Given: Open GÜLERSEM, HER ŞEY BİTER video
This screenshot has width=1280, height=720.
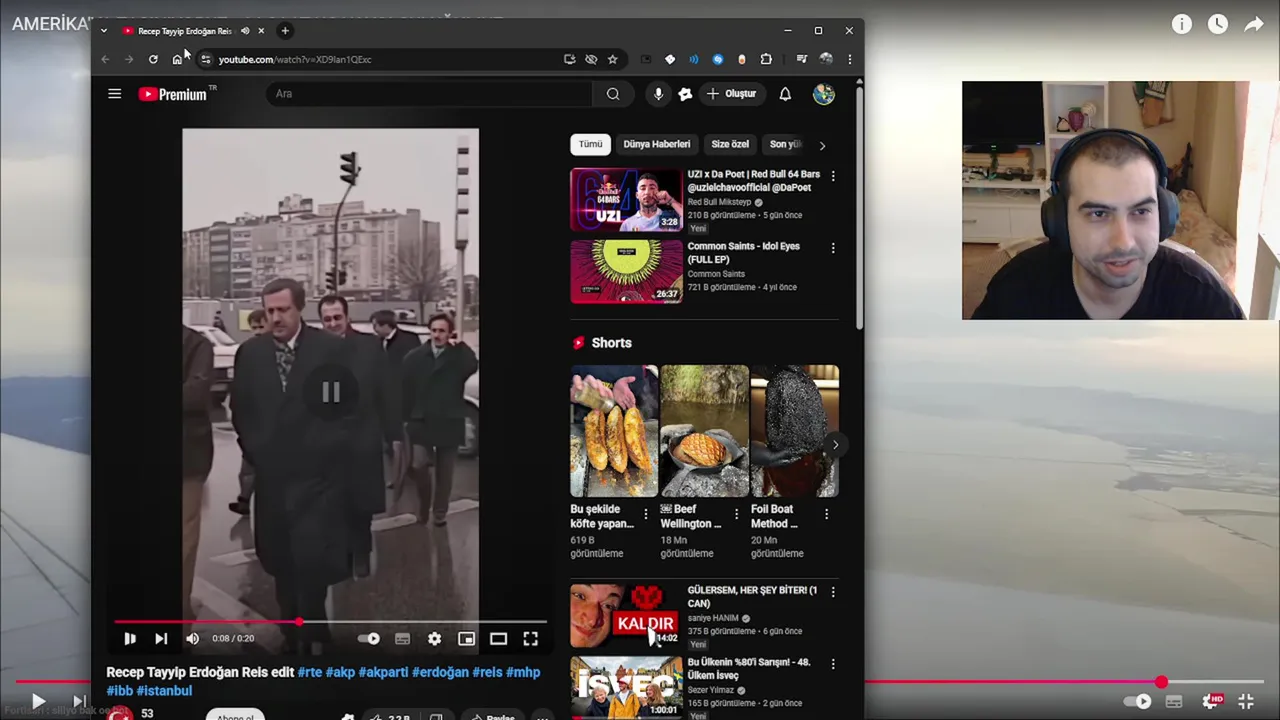Looking at the screenshot, I should pyautogui.click(x=626, y=616).
